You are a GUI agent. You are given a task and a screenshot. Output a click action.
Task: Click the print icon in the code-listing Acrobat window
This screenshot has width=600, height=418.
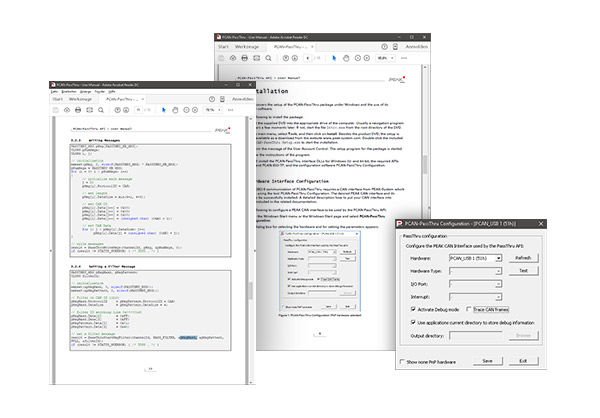[78, 110]
